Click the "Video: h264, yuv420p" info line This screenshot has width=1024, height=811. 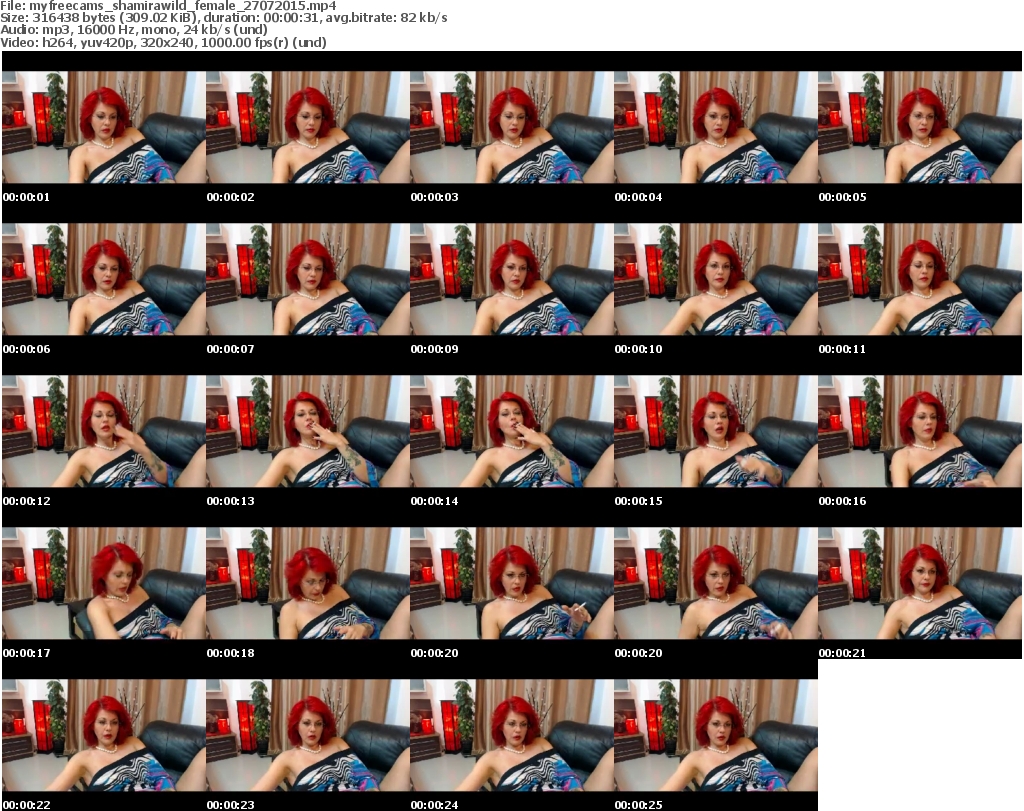163,42
